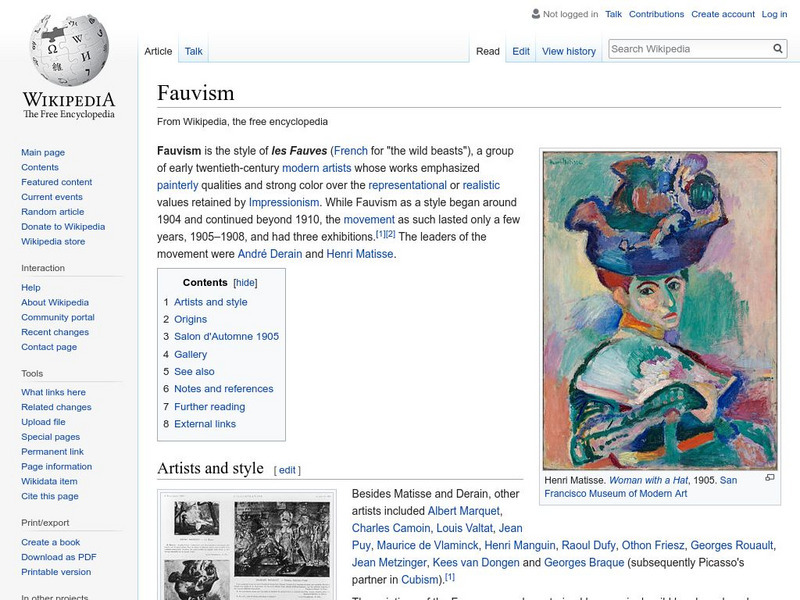Open the user Talk link in top bar
Screen dimensions: 800x600
613,14
